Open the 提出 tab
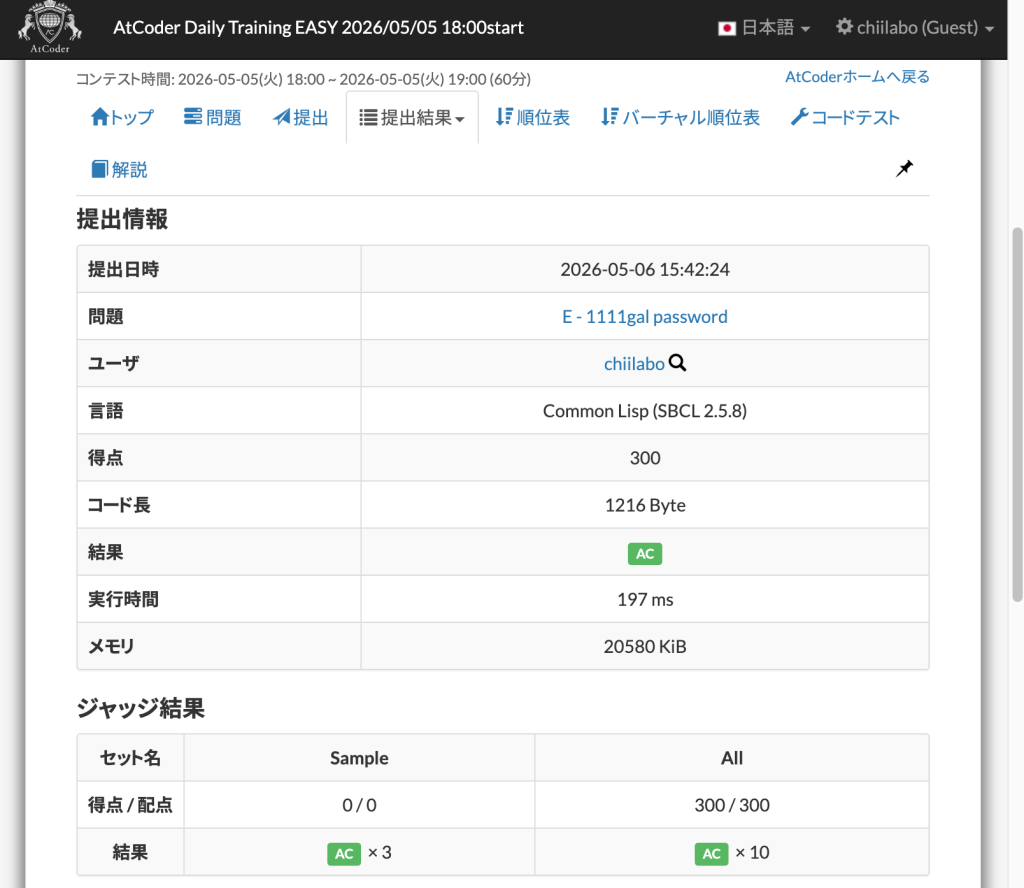This screenshot has height=888, width=1024. [x=300, y=118]
